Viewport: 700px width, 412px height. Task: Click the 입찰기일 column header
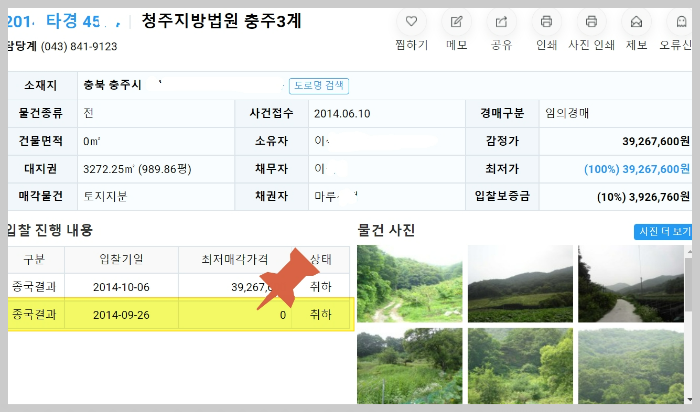pos(121,259)
